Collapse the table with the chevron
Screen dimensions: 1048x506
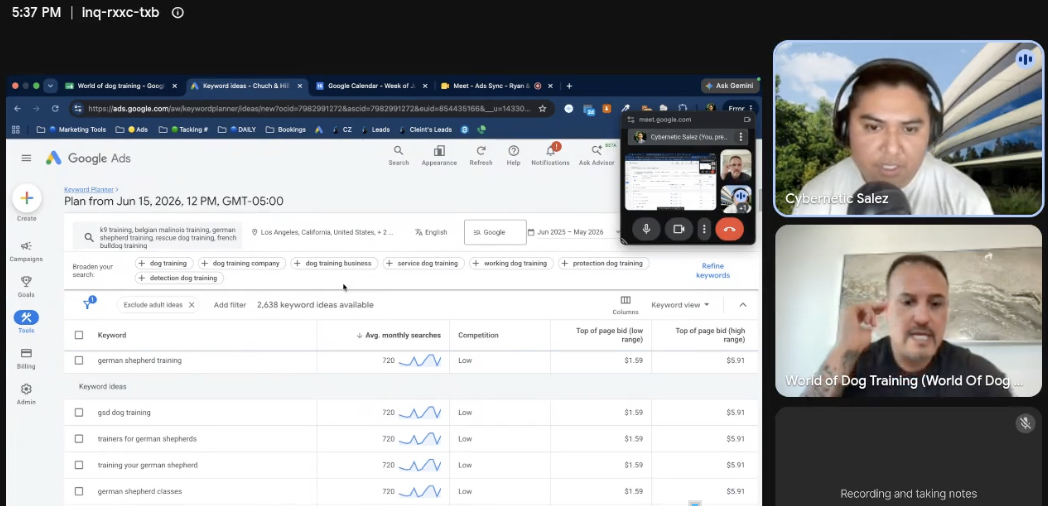point(743,305)
